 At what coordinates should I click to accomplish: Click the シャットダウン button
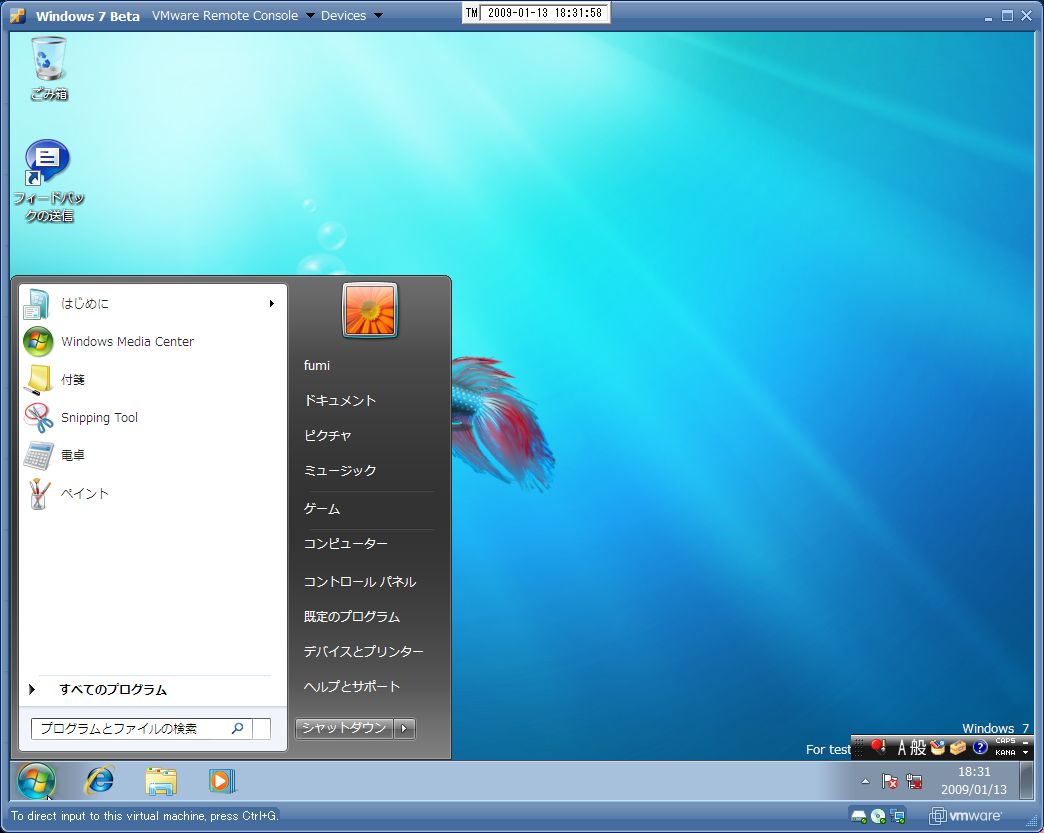[x=344, y=728]
